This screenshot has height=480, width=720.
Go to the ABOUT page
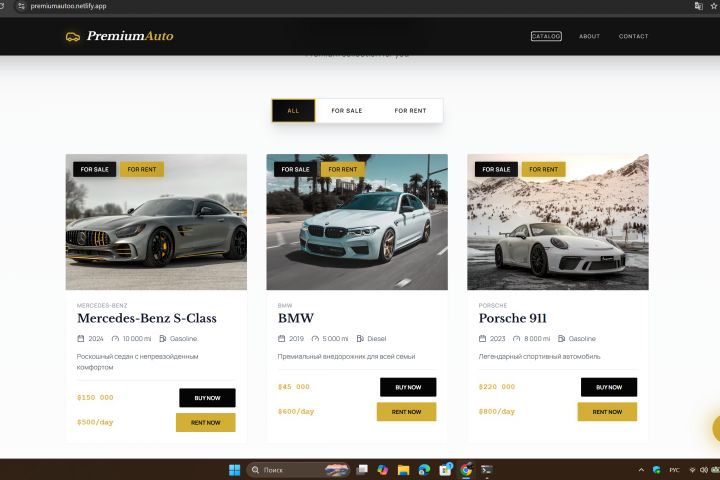click(589, 36)
